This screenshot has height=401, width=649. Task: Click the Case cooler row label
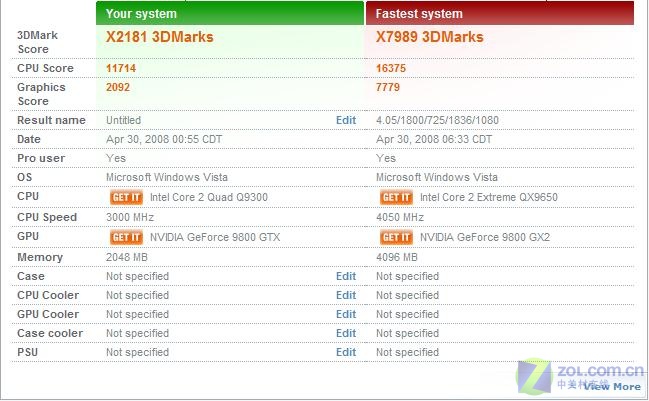coord(50,334)
